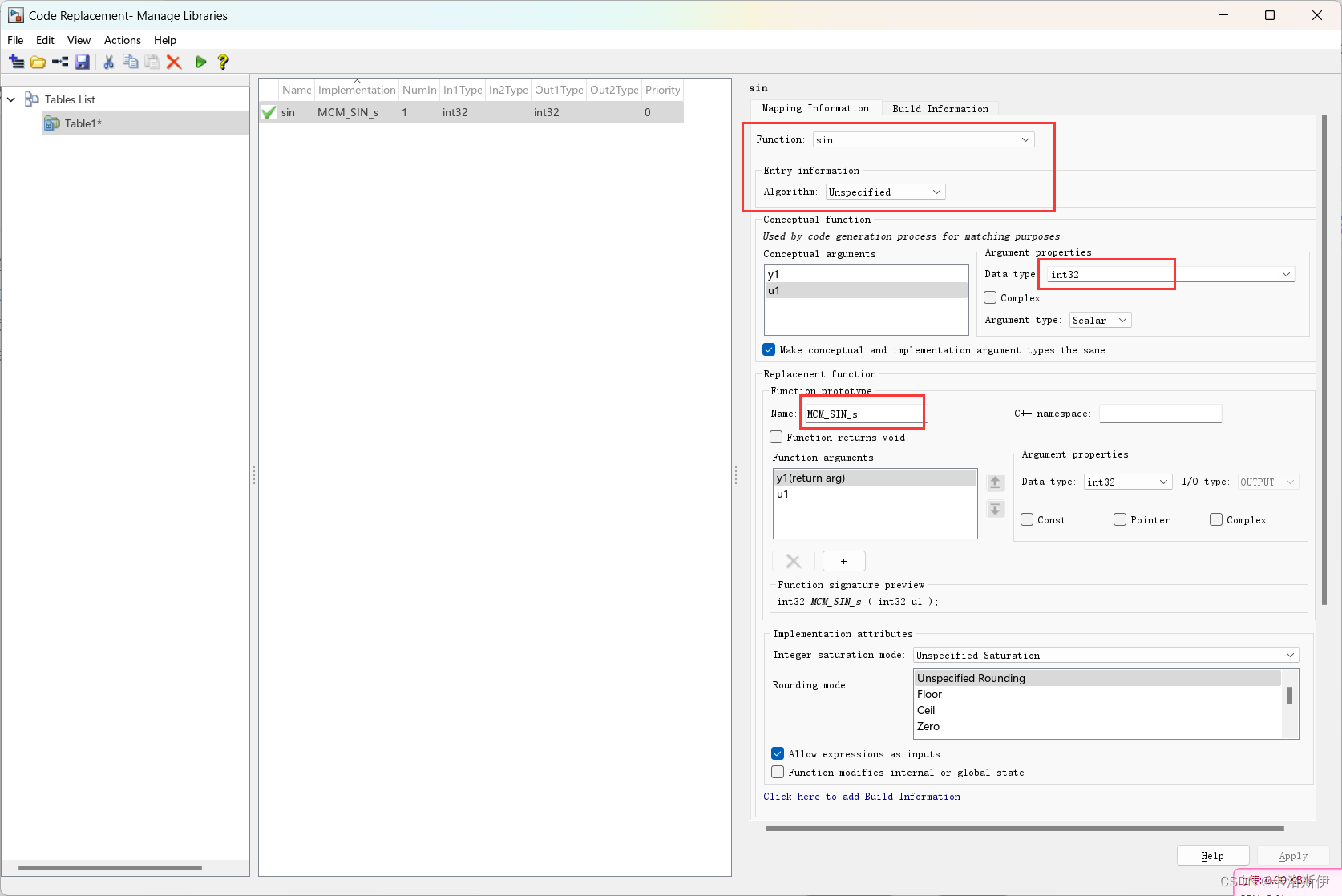Click the open folder toolbar icon
The image size is (1342, 896).
coord(38,62)
